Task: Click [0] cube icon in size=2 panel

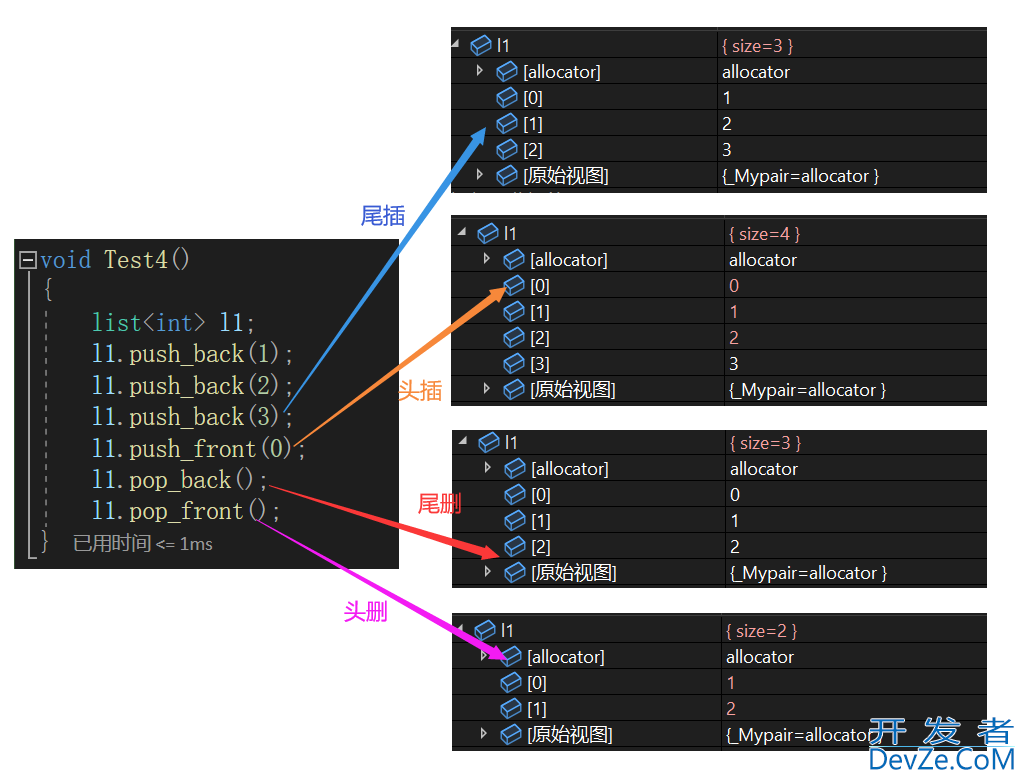Action: pos(512,683)
